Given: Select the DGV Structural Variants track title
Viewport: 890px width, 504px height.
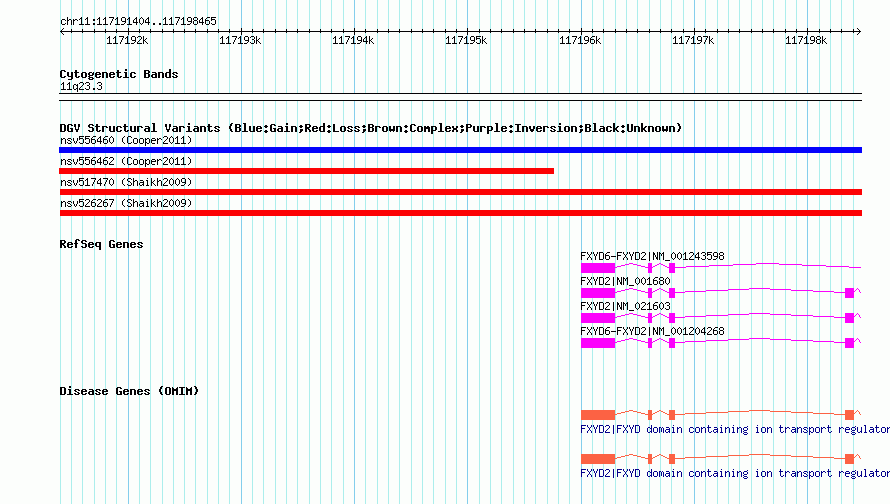Looking at the screenshot, I should [x=371, y=128].
